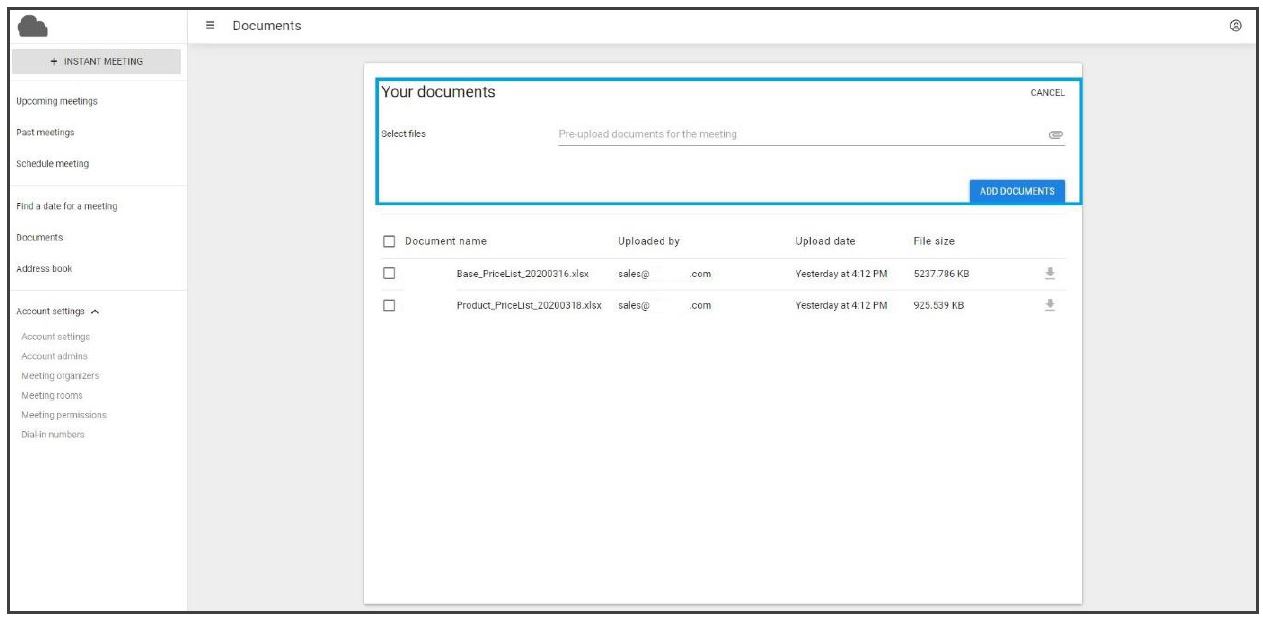The width and height of the screenshot is (1263, 617).
Task: Open the Address book
Action: (x=44, y=269)
